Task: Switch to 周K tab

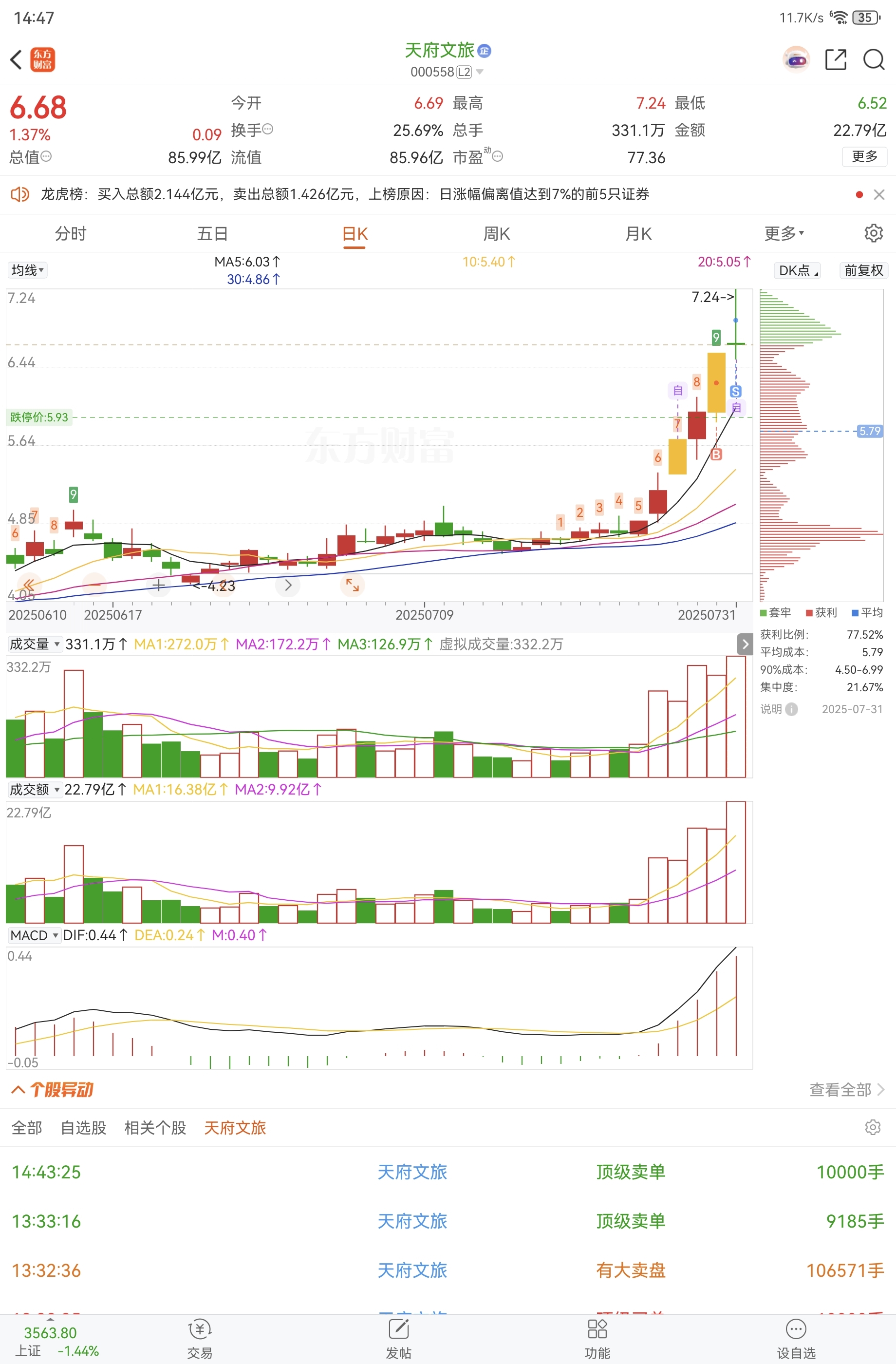Action: [x=497, y=233]
